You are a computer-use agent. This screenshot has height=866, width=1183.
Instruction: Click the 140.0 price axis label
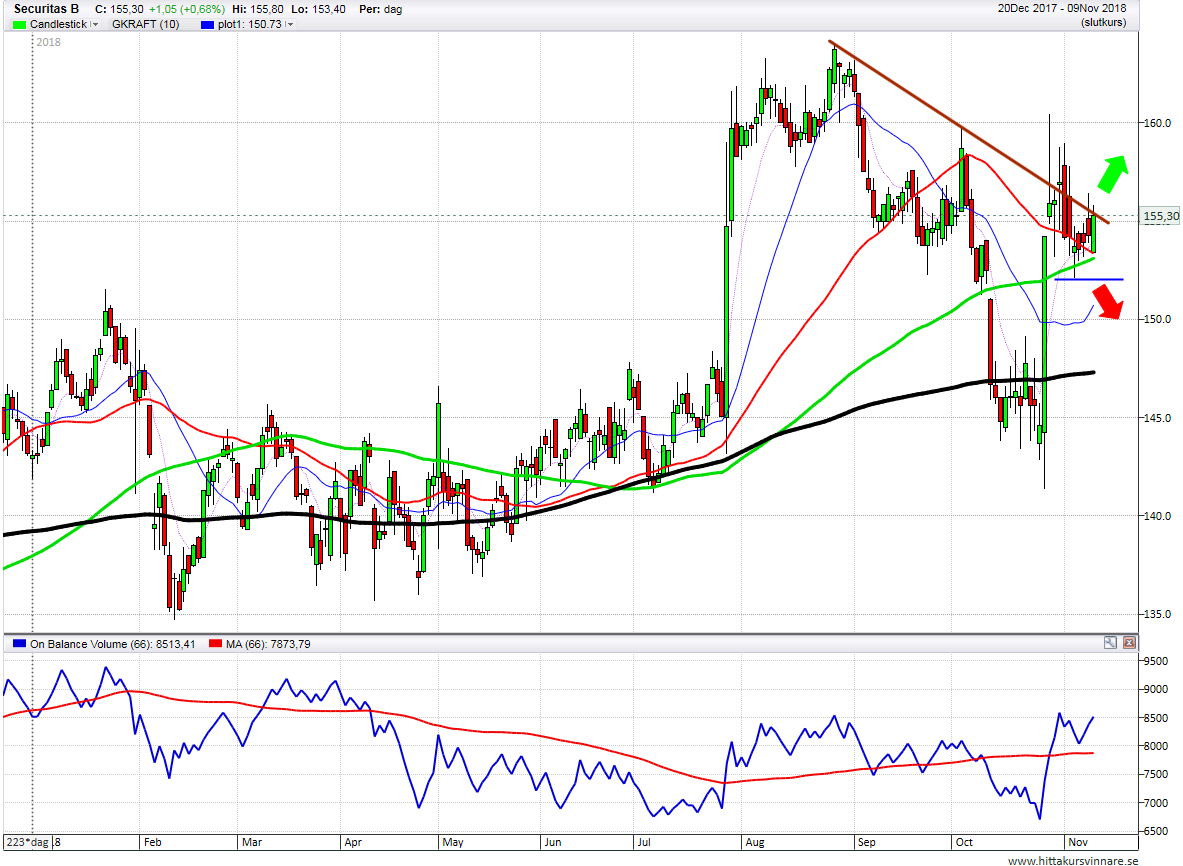tap(1157, 516)
